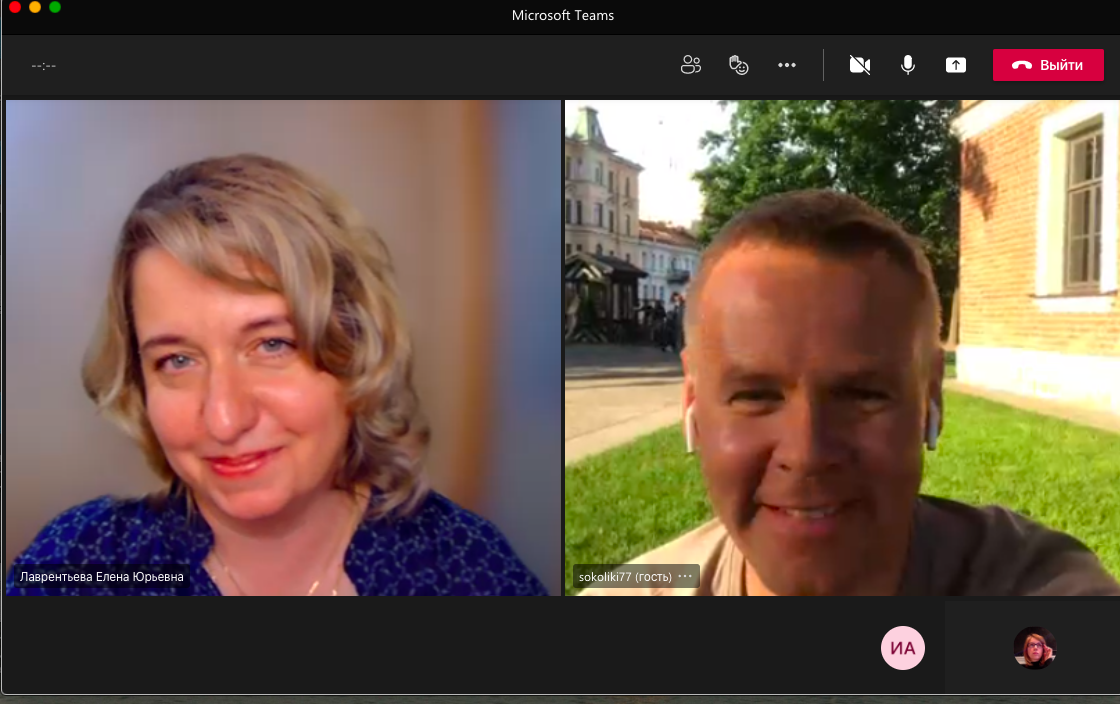Click the meeting duration timer
This screenshot has width=1120, height=704.
coord(44,66)
